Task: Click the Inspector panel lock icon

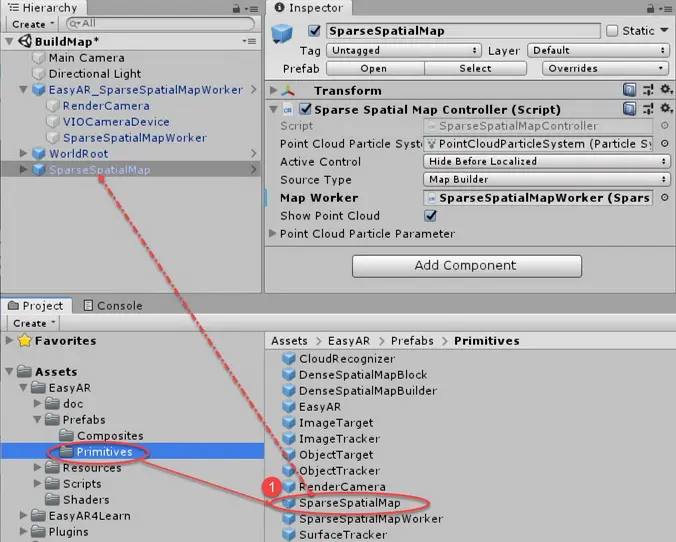Action: pyautogui.click(x=651, y=8)
